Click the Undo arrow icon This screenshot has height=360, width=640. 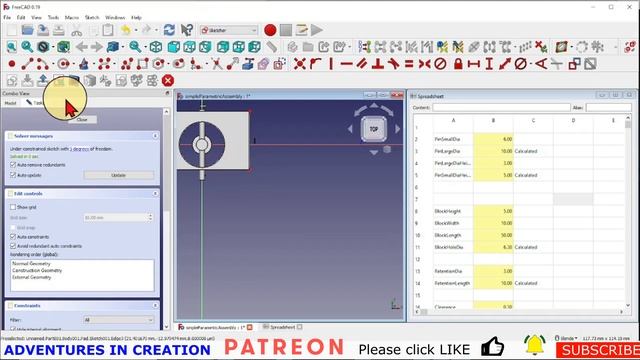126,30
